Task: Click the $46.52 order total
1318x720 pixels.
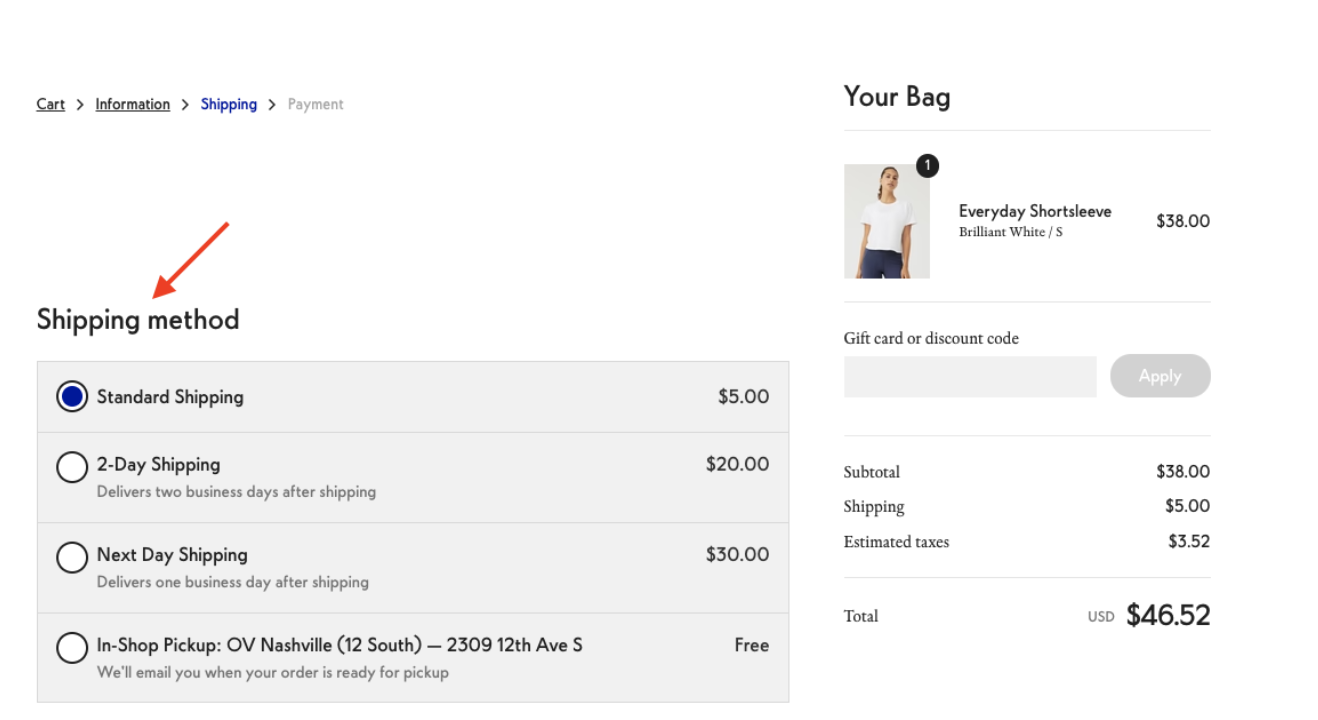Action: pos(1168,615)
